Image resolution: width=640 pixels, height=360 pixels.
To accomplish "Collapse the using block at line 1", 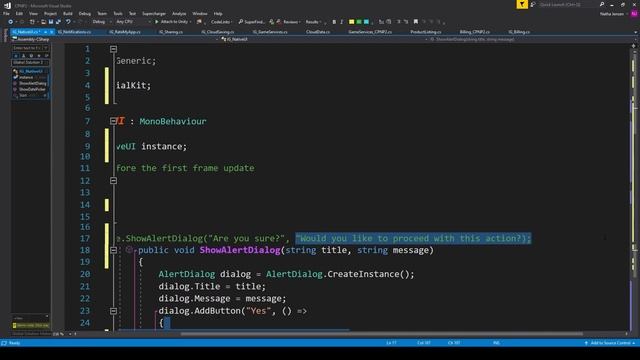I will pos(113,49).
